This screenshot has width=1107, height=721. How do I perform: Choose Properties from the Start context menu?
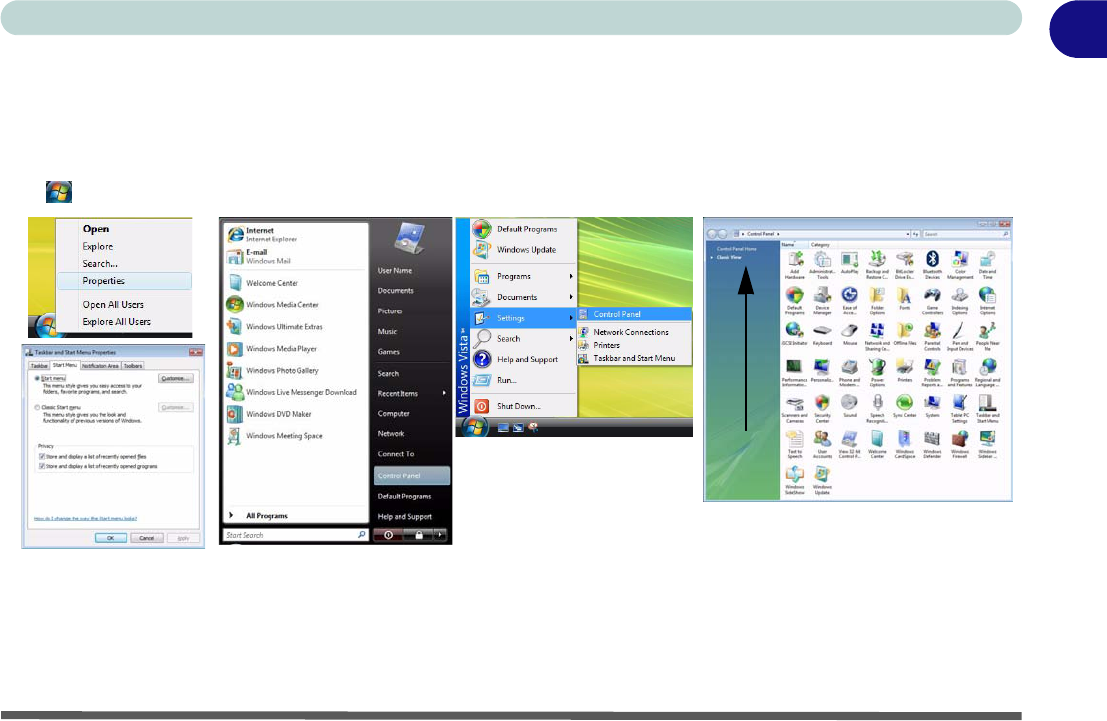[x=124, y=281]
